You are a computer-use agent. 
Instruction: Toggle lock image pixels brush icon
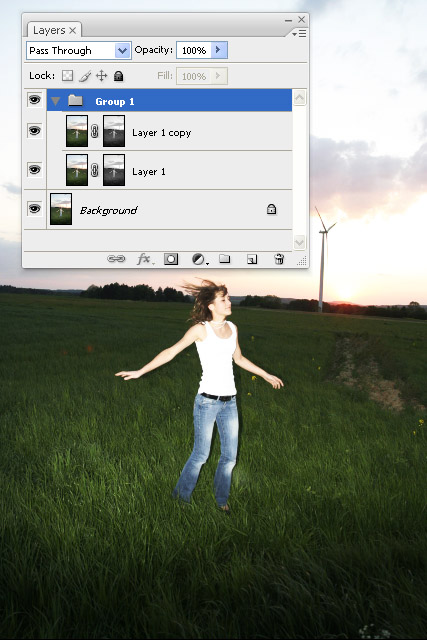tap(85, 76)
